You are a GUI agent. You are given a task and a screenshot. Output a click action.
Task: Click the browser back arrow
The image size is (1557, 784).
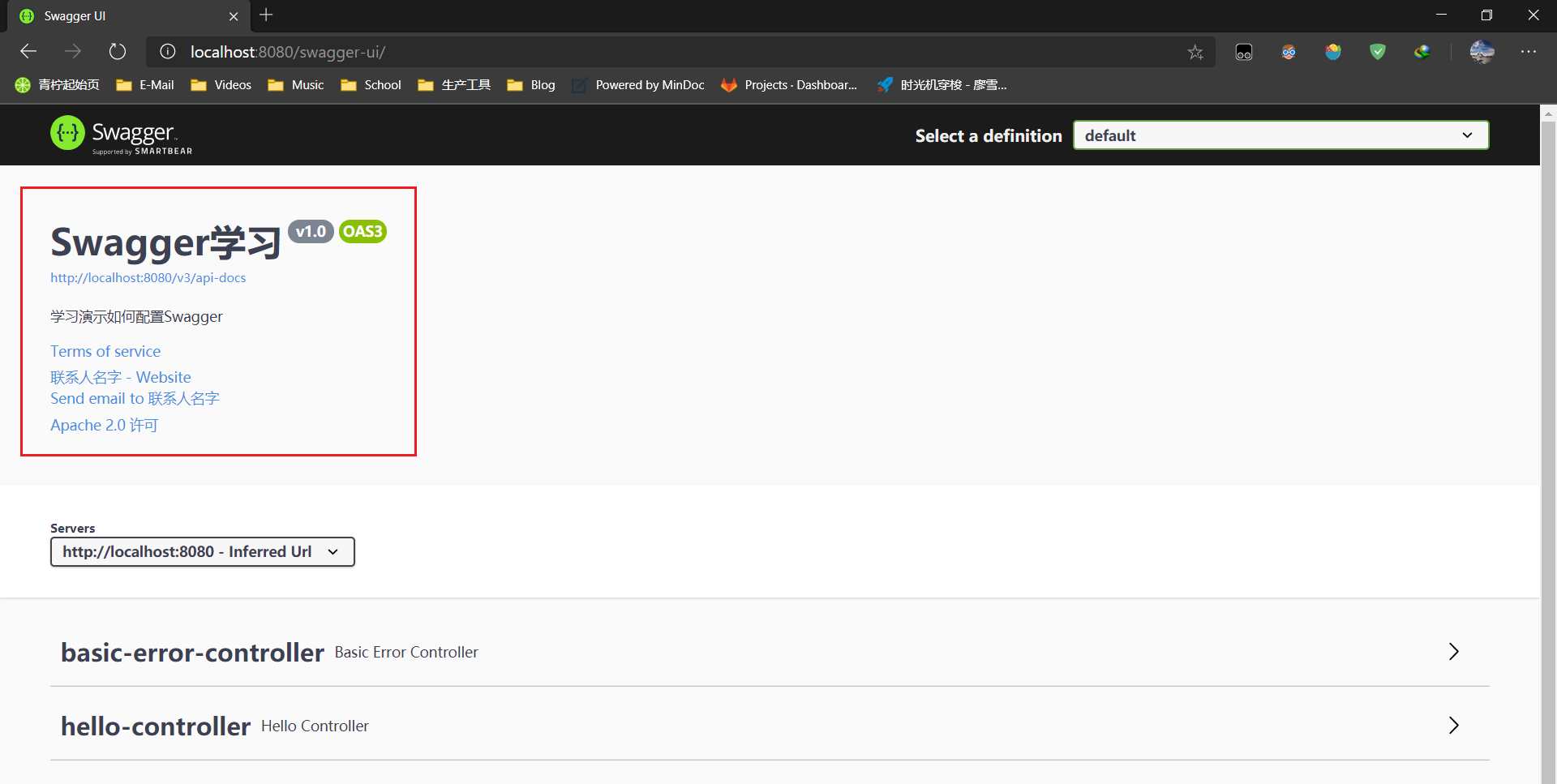click(28, 52)
